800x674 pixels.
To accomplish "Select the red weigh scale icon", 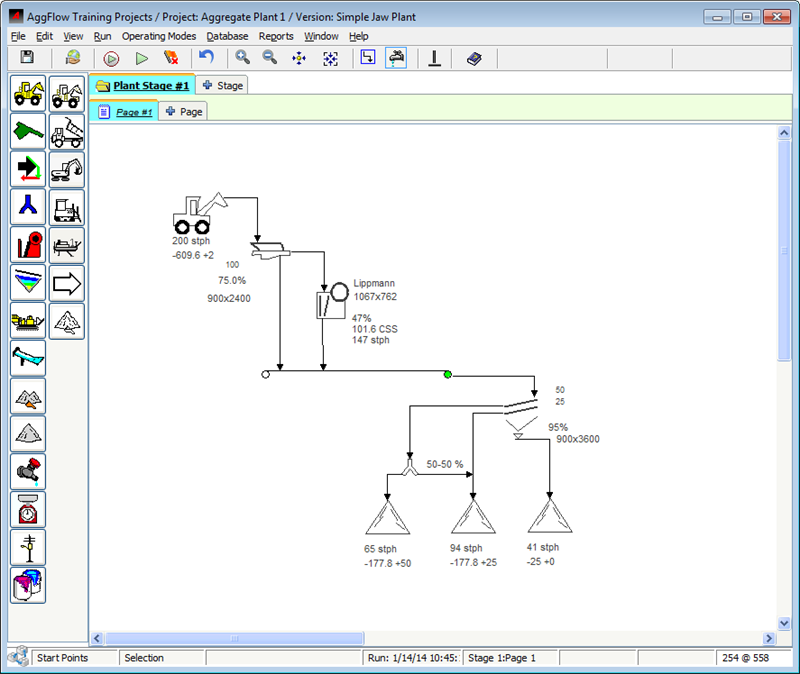I will click(28, 509).
